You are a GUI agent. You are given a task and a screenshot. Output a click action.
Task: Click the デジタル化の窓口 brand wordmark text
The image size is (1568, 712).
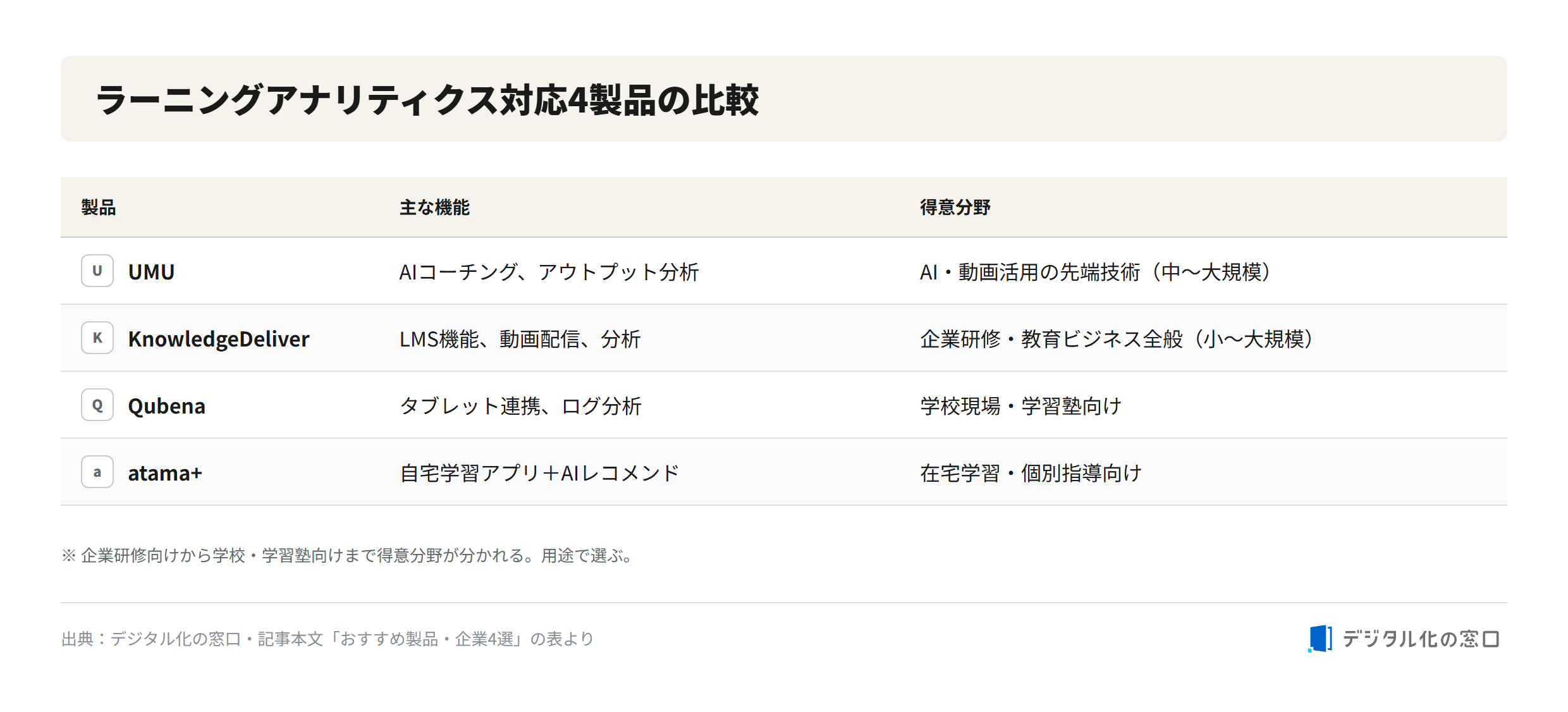pos(1421,639)
